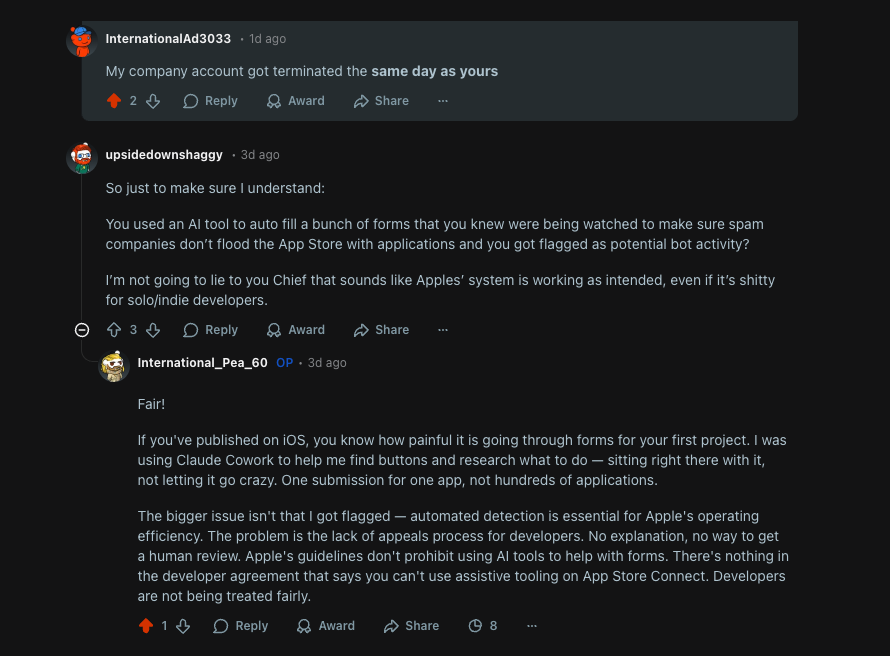Viewport: 890px width, 656px height.
Task: Share InternationalAd3033's comment
Action: point(381,100)
